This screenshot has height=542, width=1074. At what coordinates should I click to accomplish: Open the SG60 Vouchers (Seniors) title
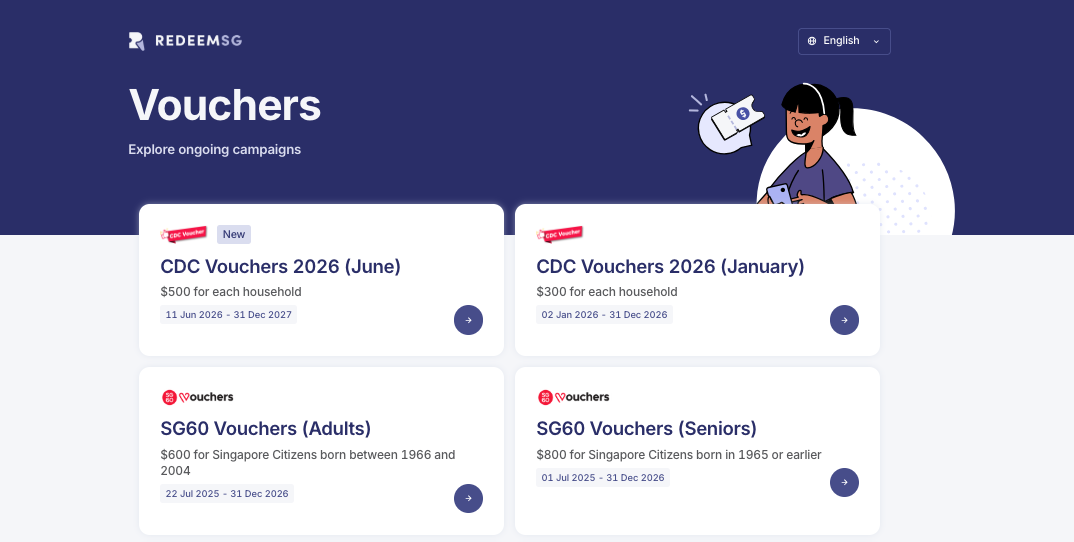click(x=647, y=428)
